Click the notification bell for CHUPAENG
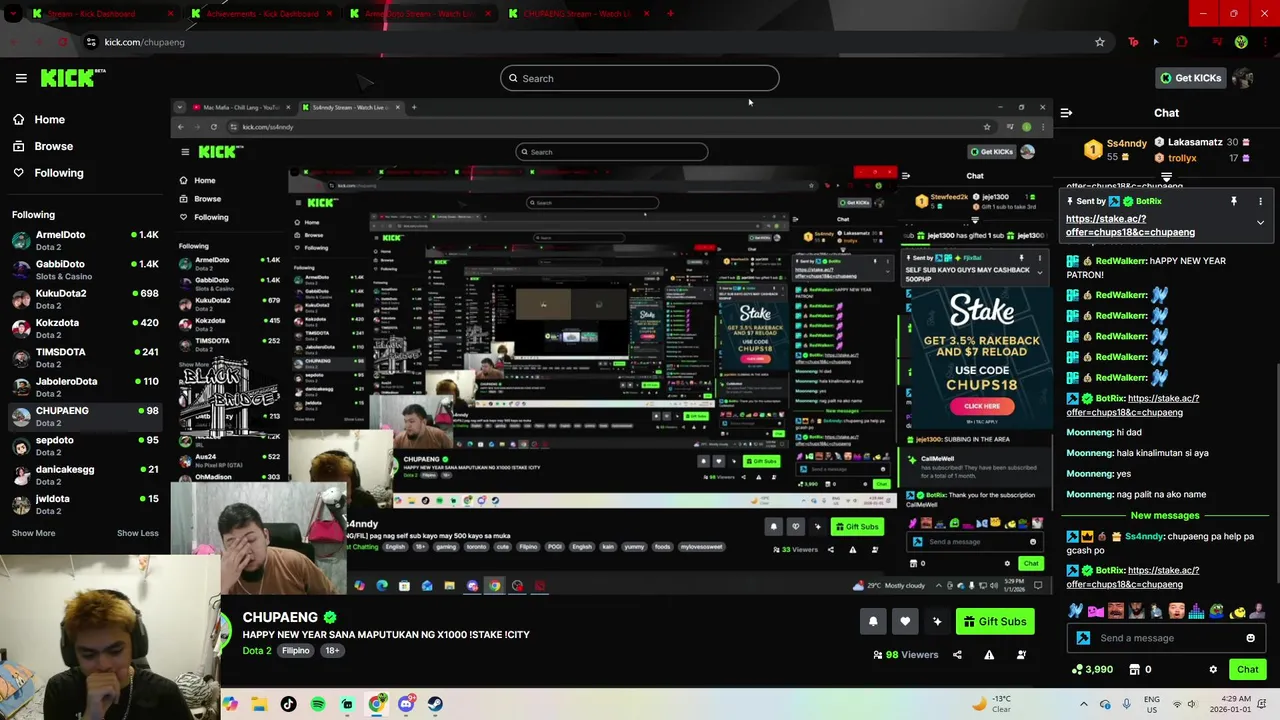1280x720 pixels. (873, 621)
